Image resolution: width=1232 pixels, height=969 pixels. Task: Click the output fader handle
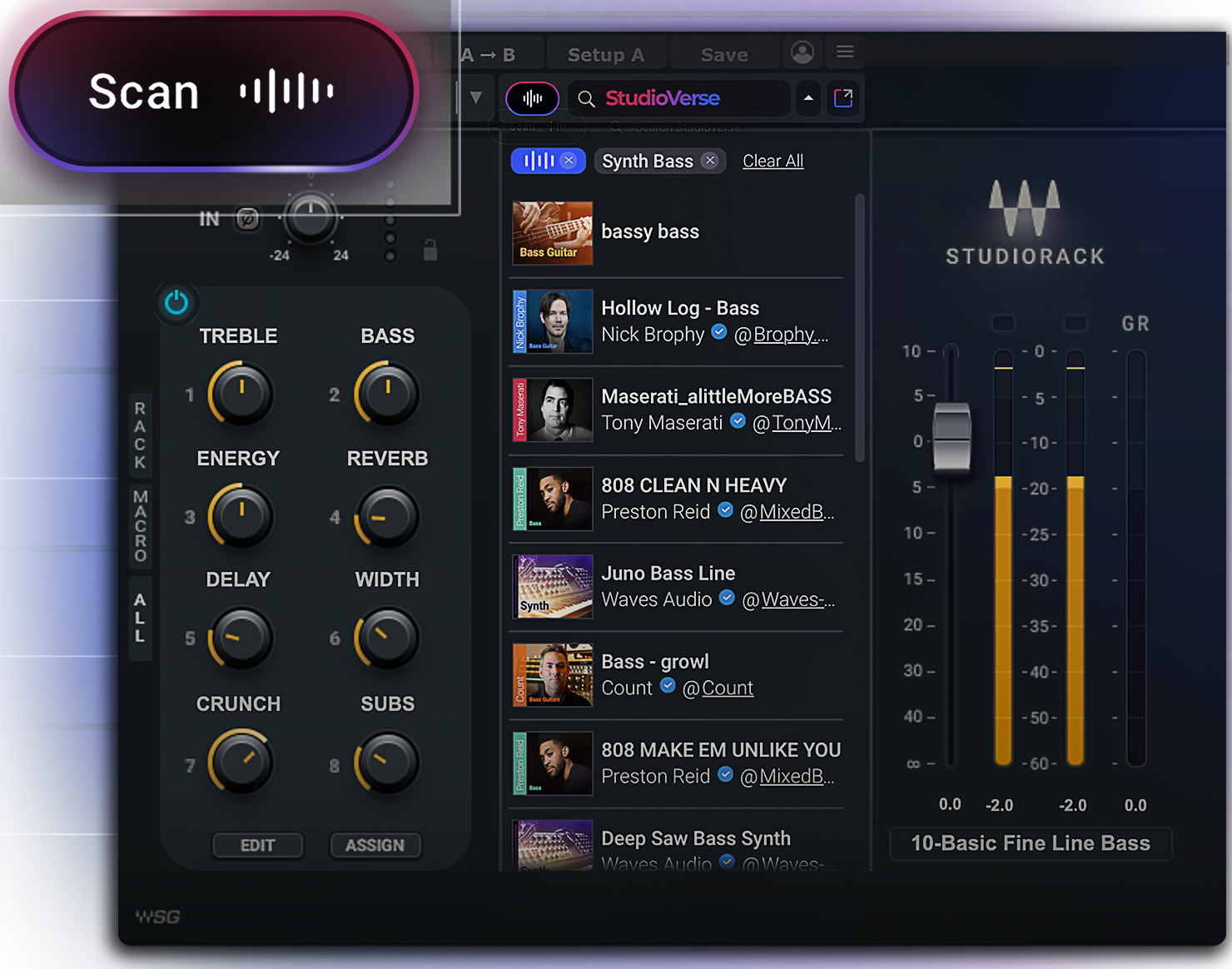tap(951, 435)
